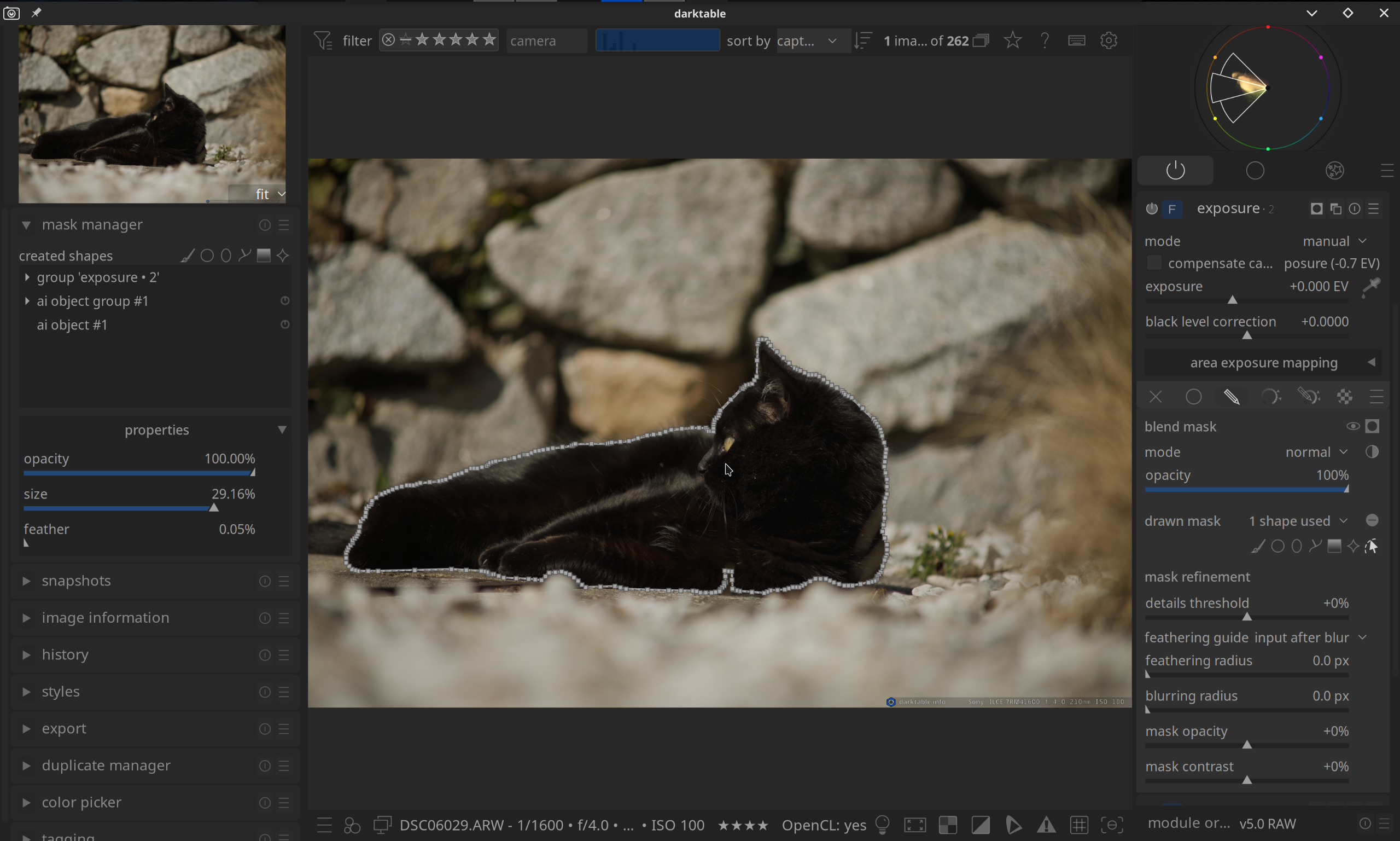Click the navigation preview thumbnail
The image size is (1400, 841).
[x=152, y=113]
